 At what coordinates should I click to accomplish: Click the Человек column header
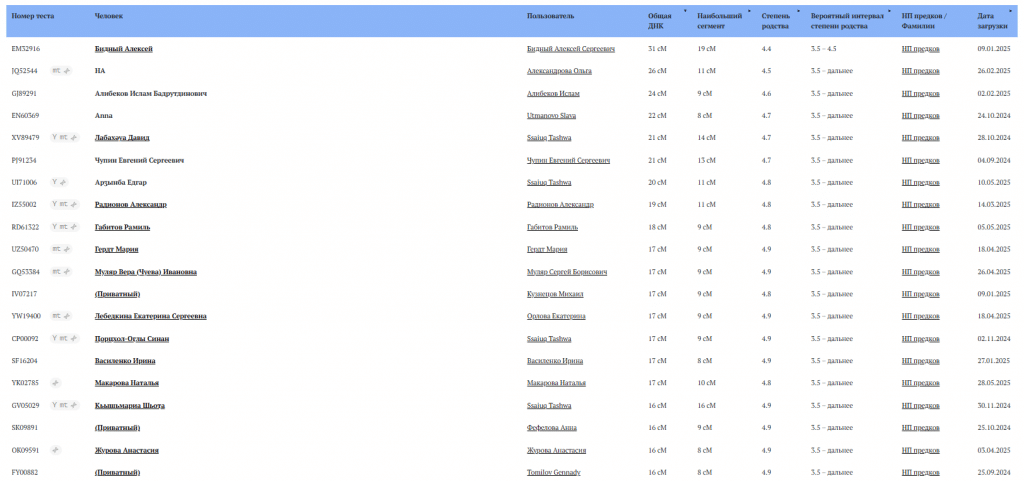coord(110,17)
